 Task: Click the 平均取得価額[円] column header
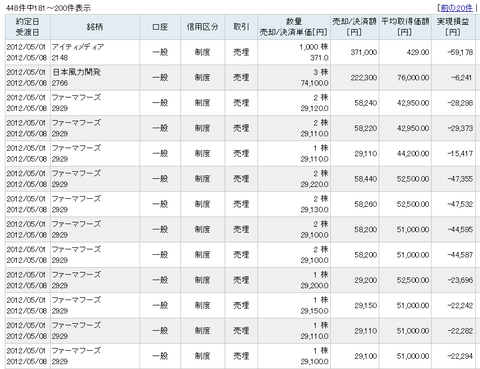coord(405,27)
